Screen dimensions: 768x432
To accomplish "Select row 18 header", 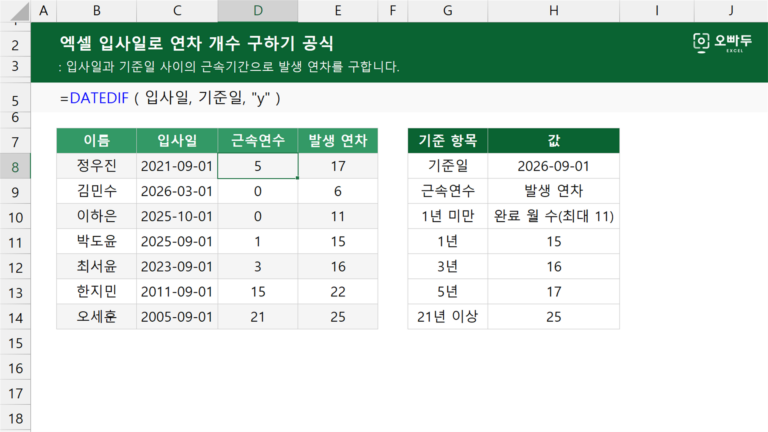I will (15, 419).
